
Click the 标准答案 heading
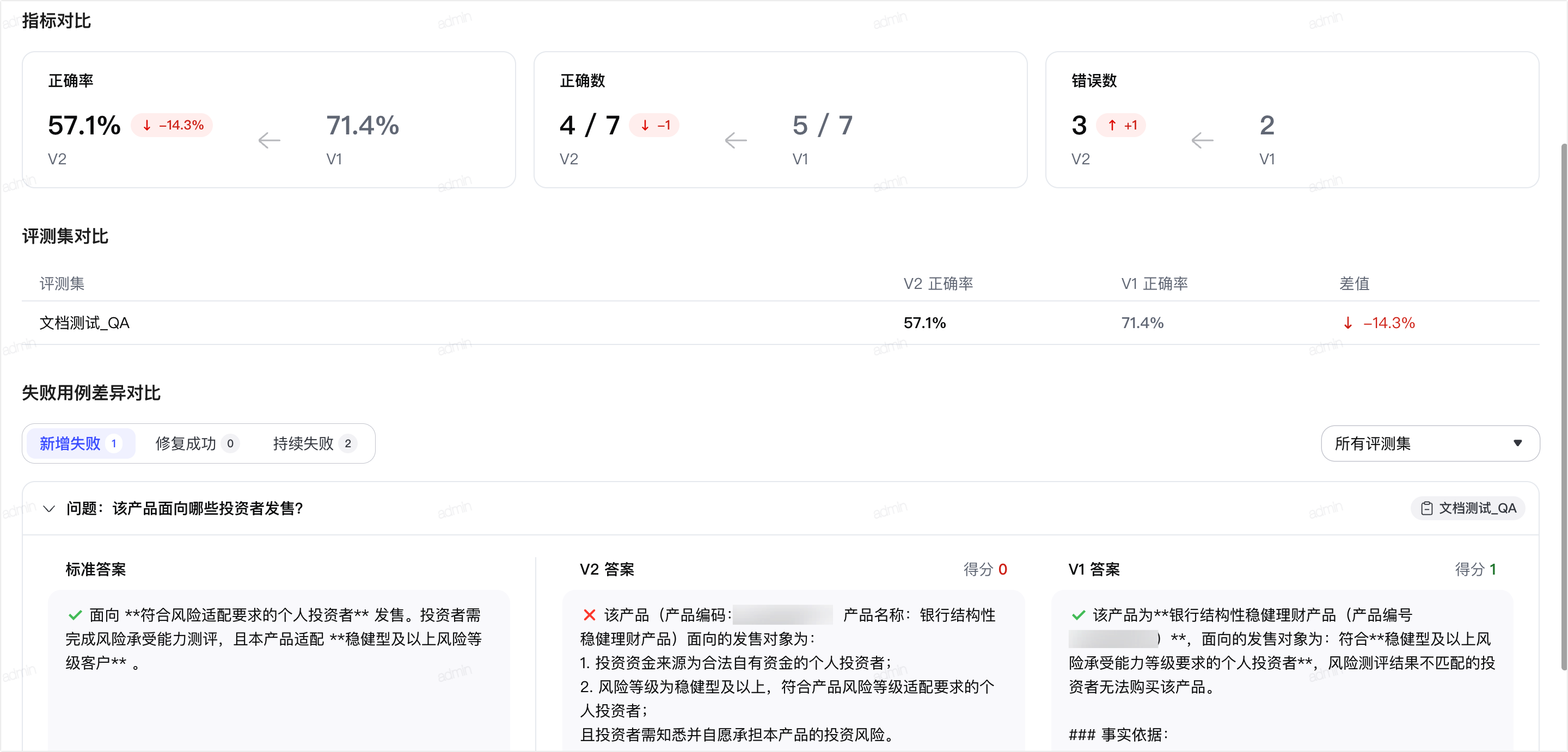click(x=96, y=570)
